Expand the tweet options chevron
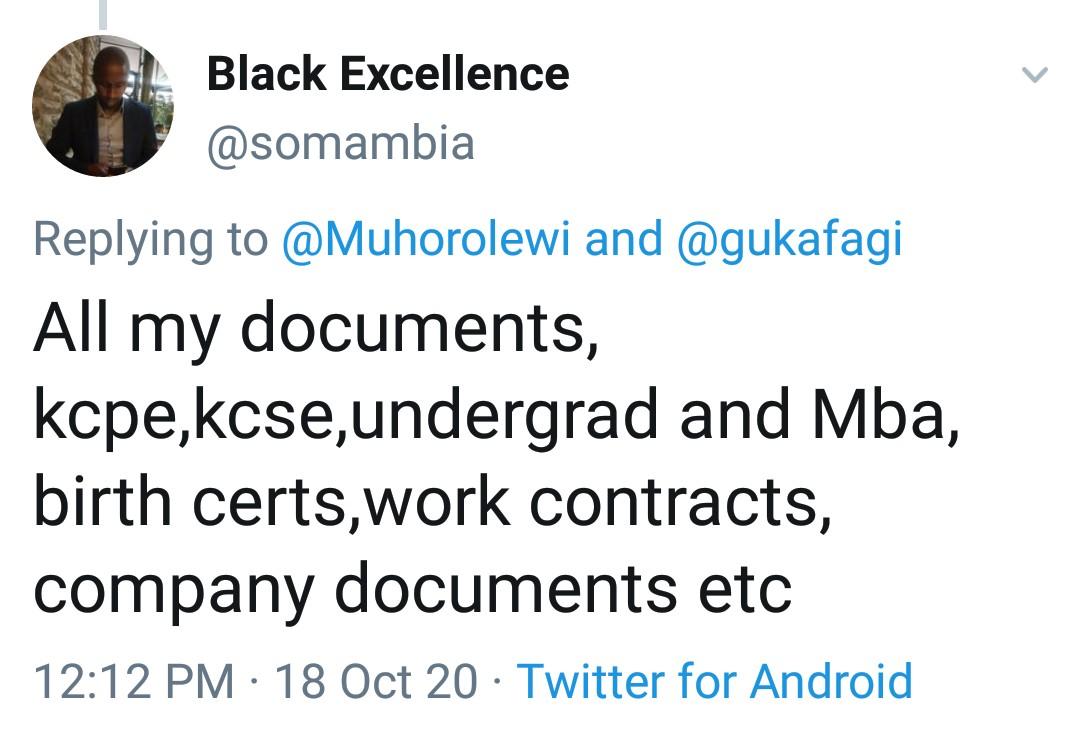The height and width of the screenshot is (740, 1080). pos(1035,75)
